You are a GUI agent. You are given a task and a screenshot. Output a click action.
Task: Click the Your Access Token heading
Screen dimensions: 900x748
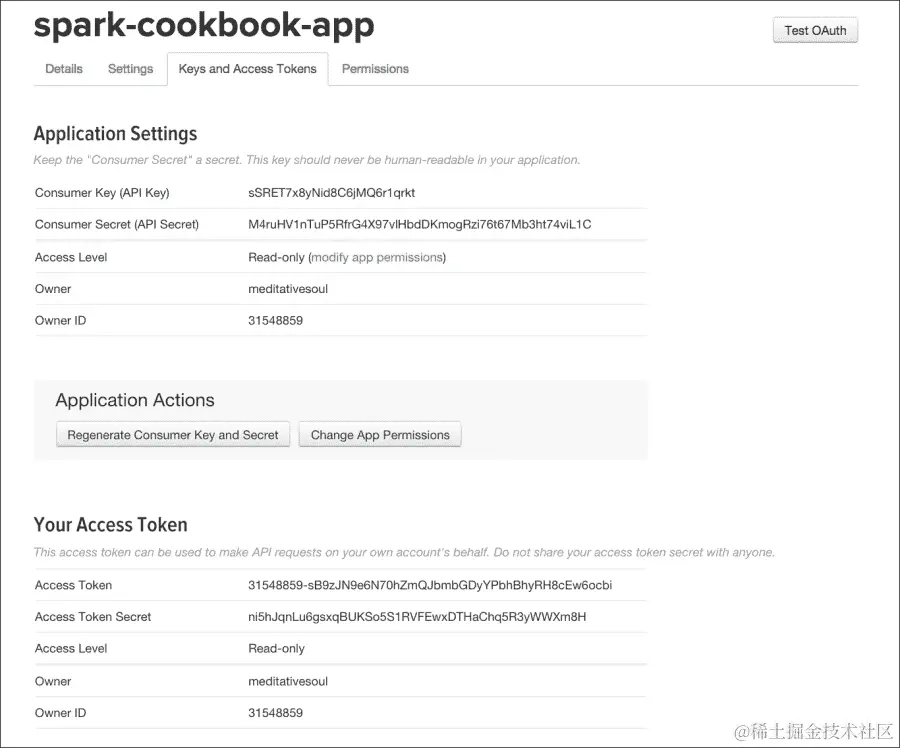111,524
